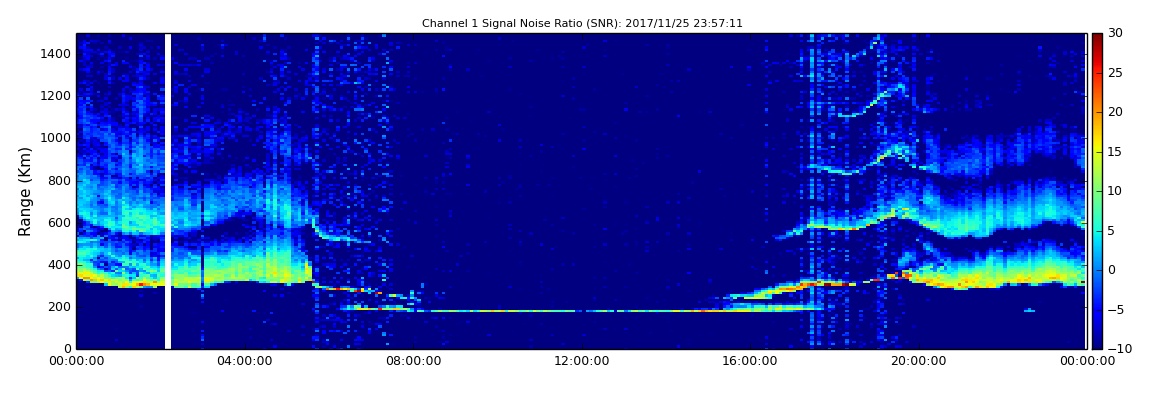Click the white data gap stripe near 02:00
This screenshot has height=407, width=1150.
point(168,191)
